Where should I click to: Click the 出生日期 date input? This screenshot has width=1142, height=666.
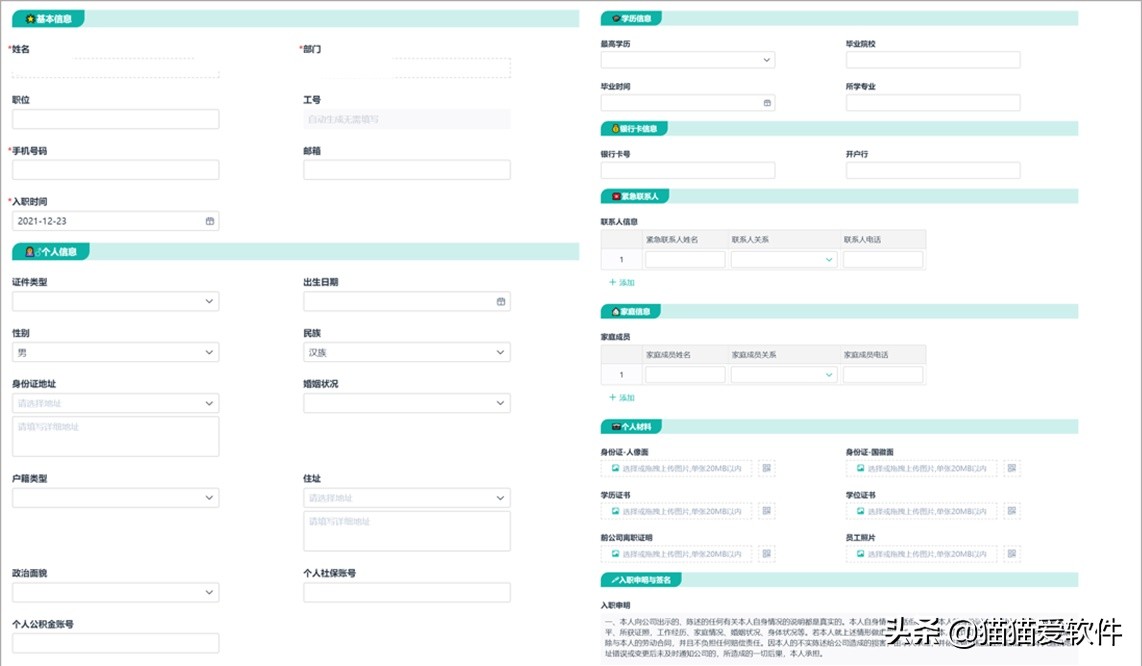point(407,301)
